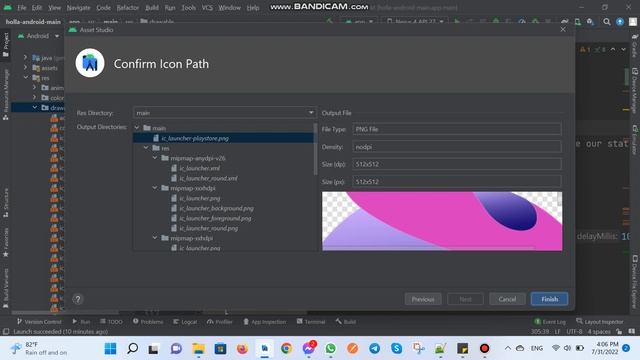
Task: Collapse the mipmap-xxhdpi folder
Action: click(x=155, y=188)
